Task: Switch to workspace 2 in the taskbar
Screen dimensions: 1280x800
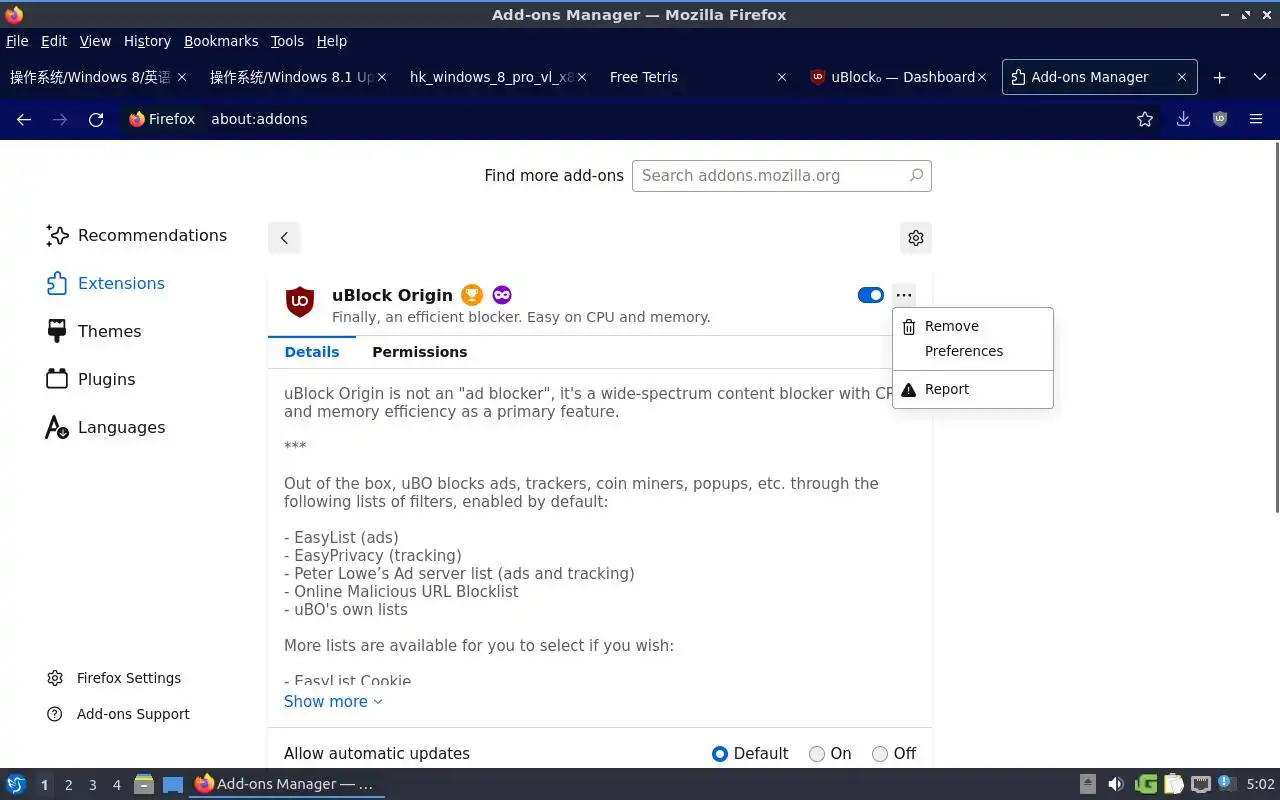Action: click(x=68, y=785)
